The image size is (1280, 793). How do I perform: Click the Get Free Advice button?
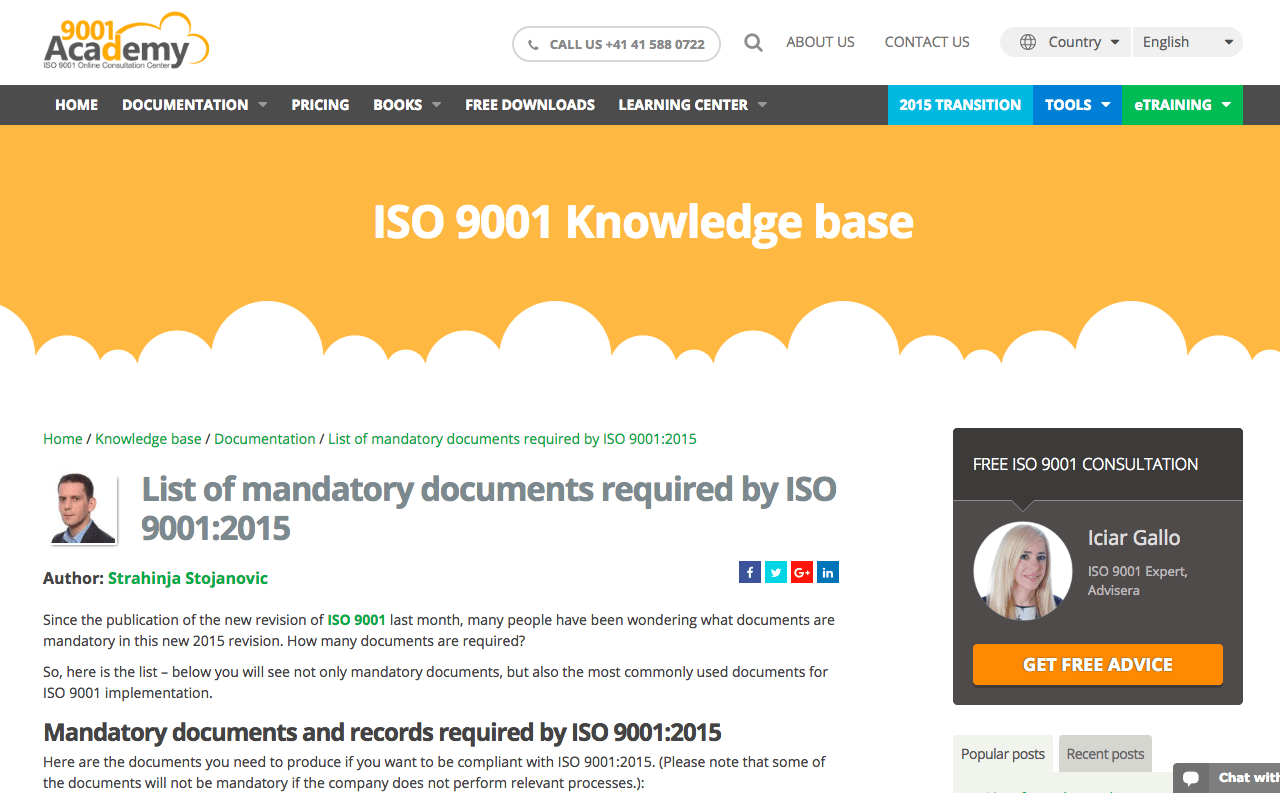[x=1098, y=665]
